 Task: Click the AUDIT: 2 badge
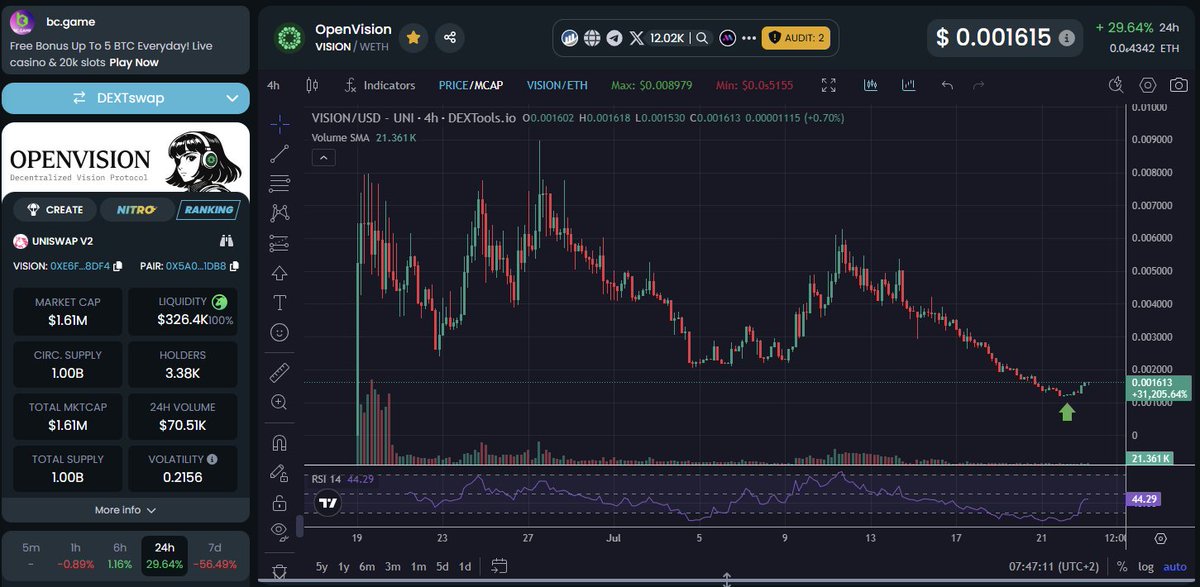coord(797,38)
